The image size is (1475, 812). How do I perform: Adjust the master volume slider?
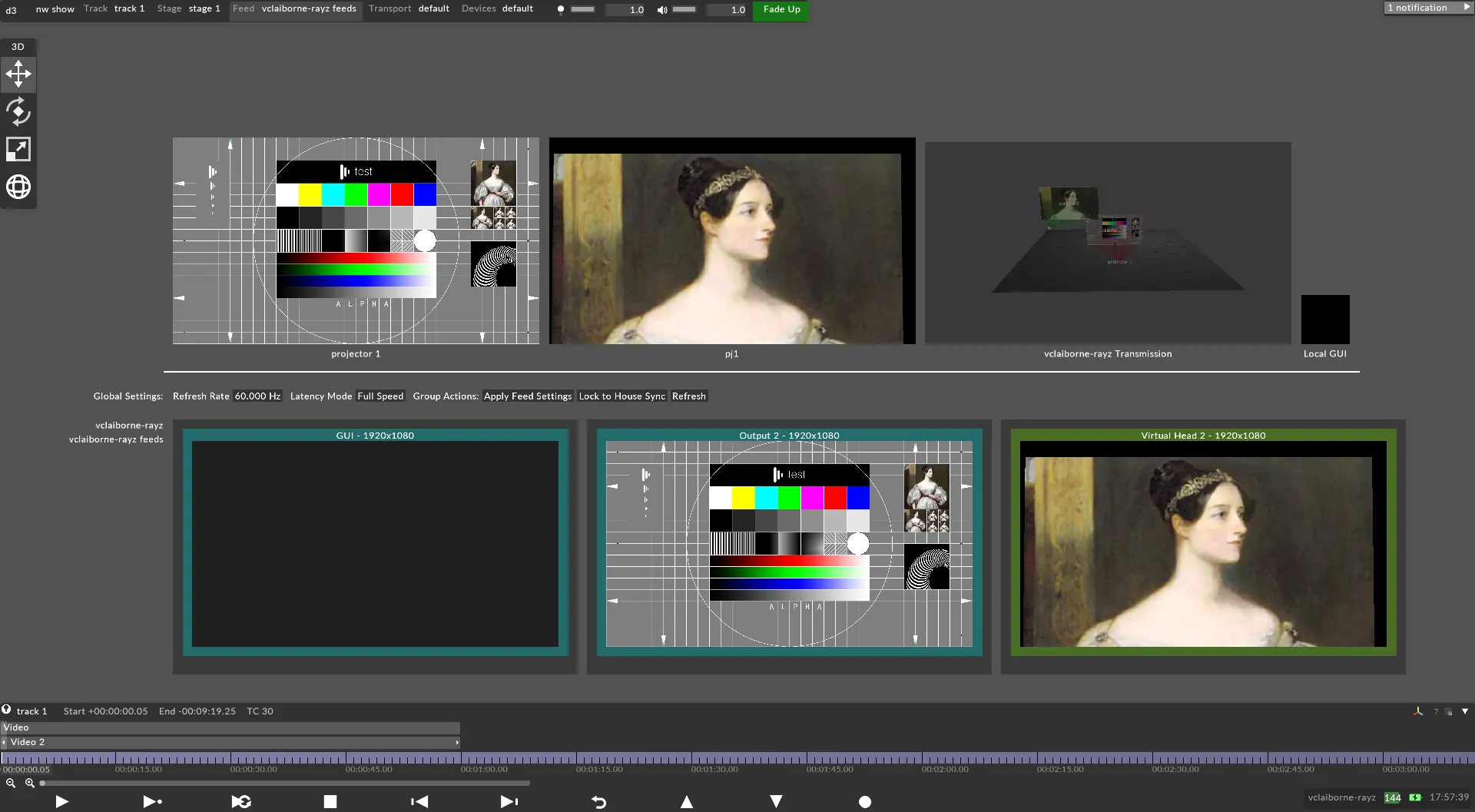[x=685, y=10]
